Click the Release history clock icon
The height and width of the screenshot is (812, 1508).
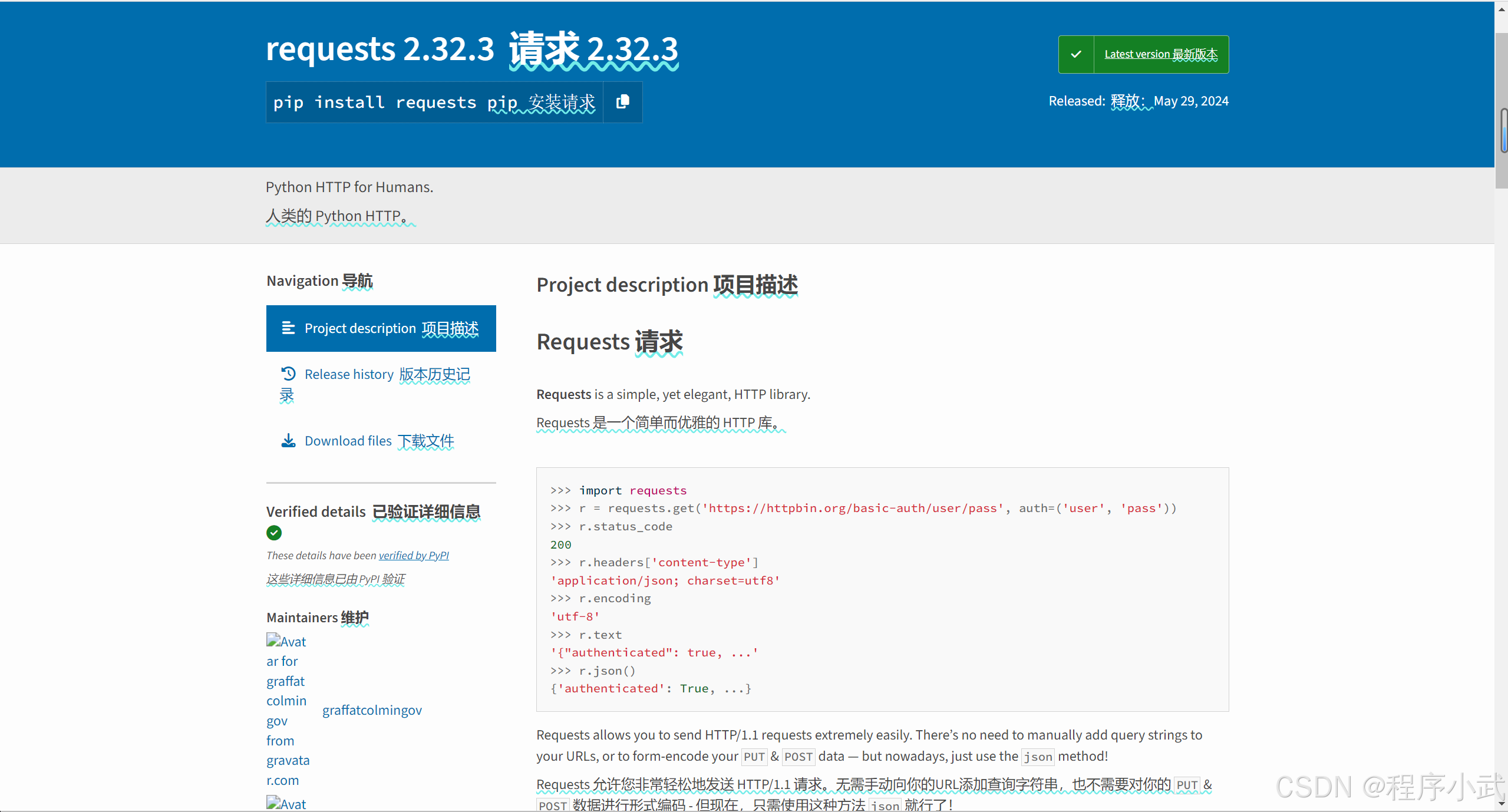288,374
